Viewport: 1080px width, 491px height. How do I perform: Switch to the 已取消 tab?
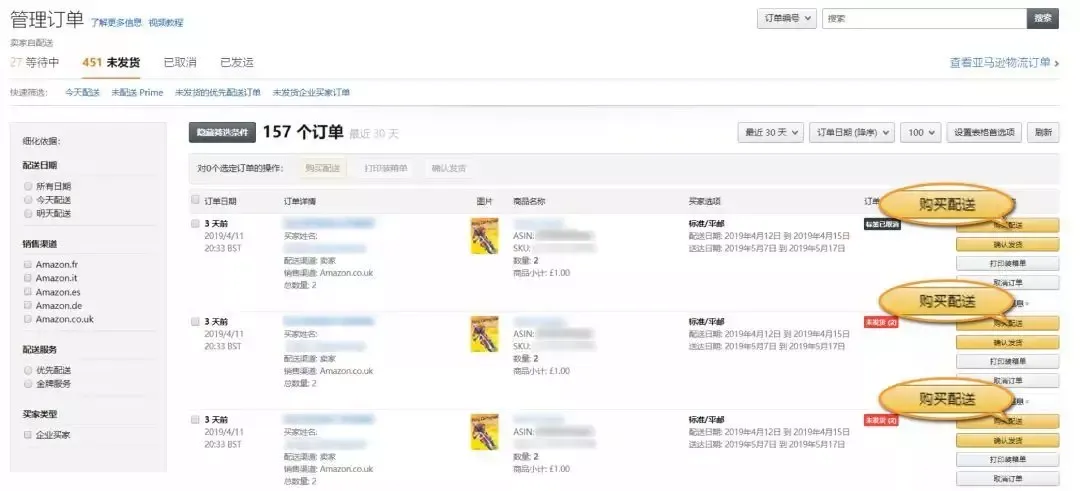[180, 63]
